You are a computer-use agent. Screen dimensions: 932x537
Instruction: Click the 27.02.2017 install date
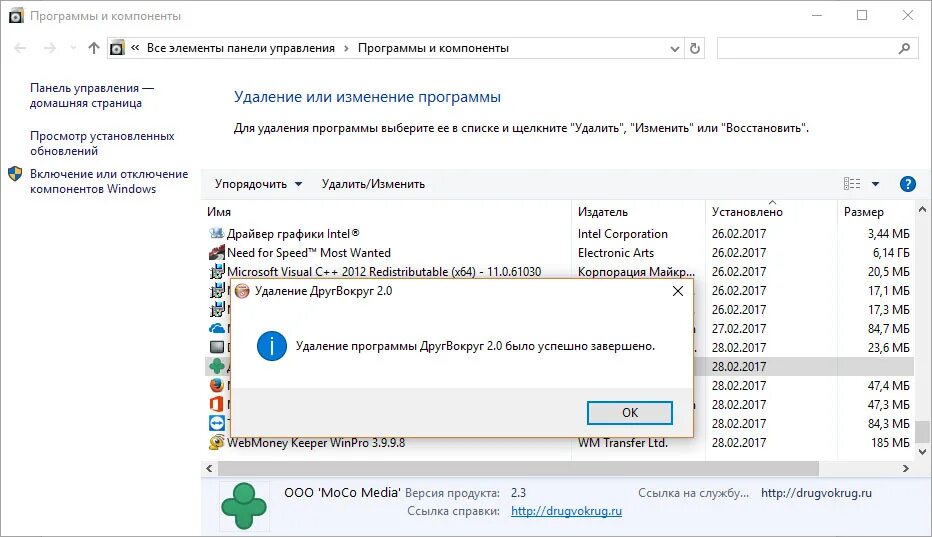[739, 328]
